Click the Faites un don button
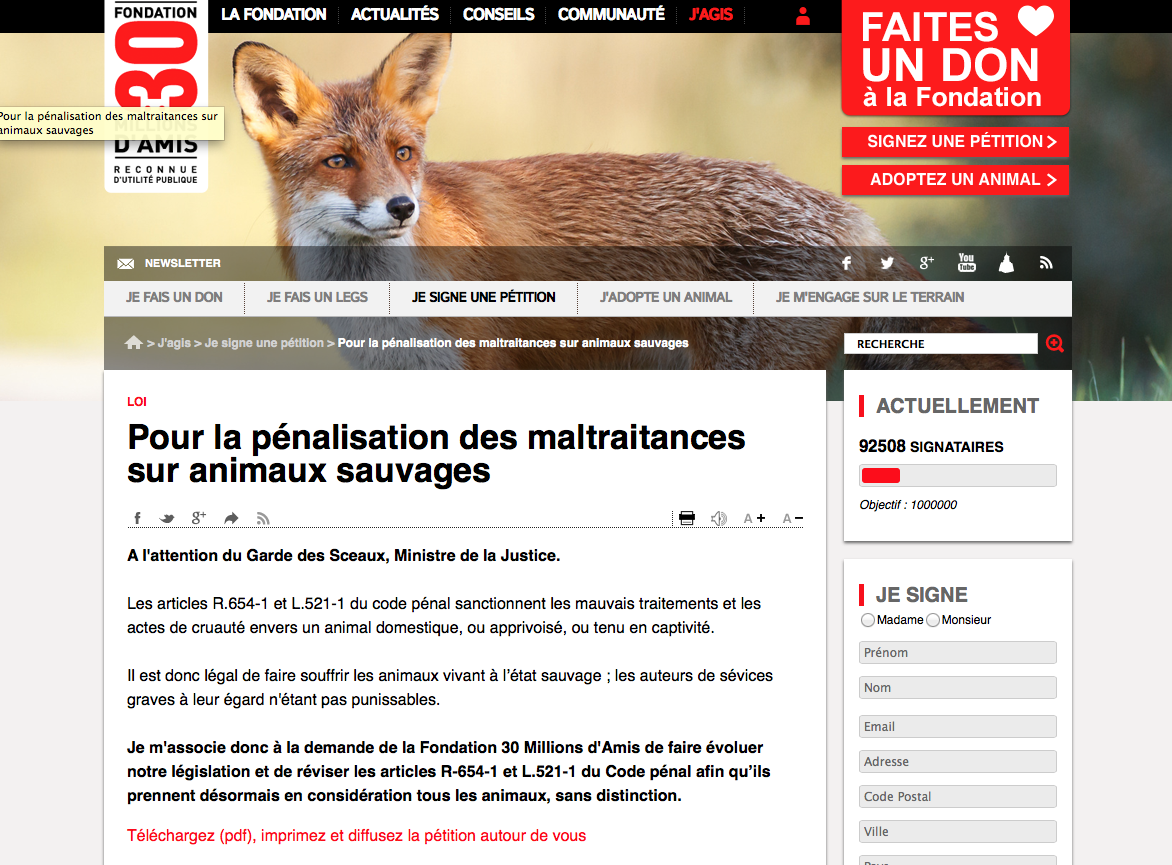The image size is (1172, 865). [955, 58]
